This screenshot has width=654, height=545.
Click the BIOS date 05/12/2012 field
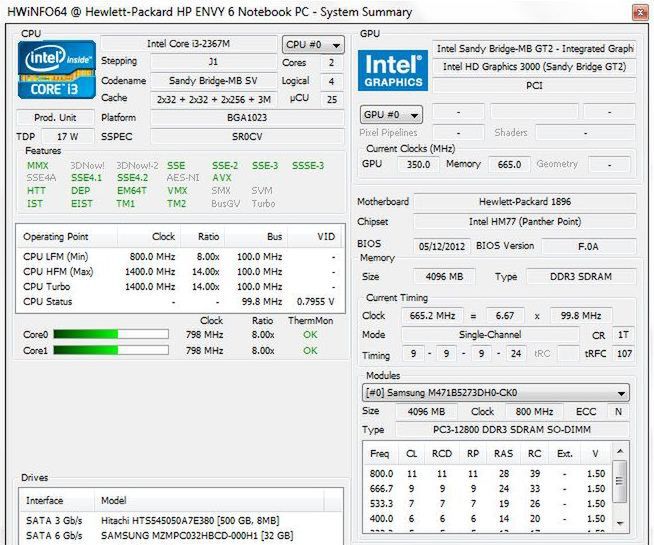click(x=442, y=246)
